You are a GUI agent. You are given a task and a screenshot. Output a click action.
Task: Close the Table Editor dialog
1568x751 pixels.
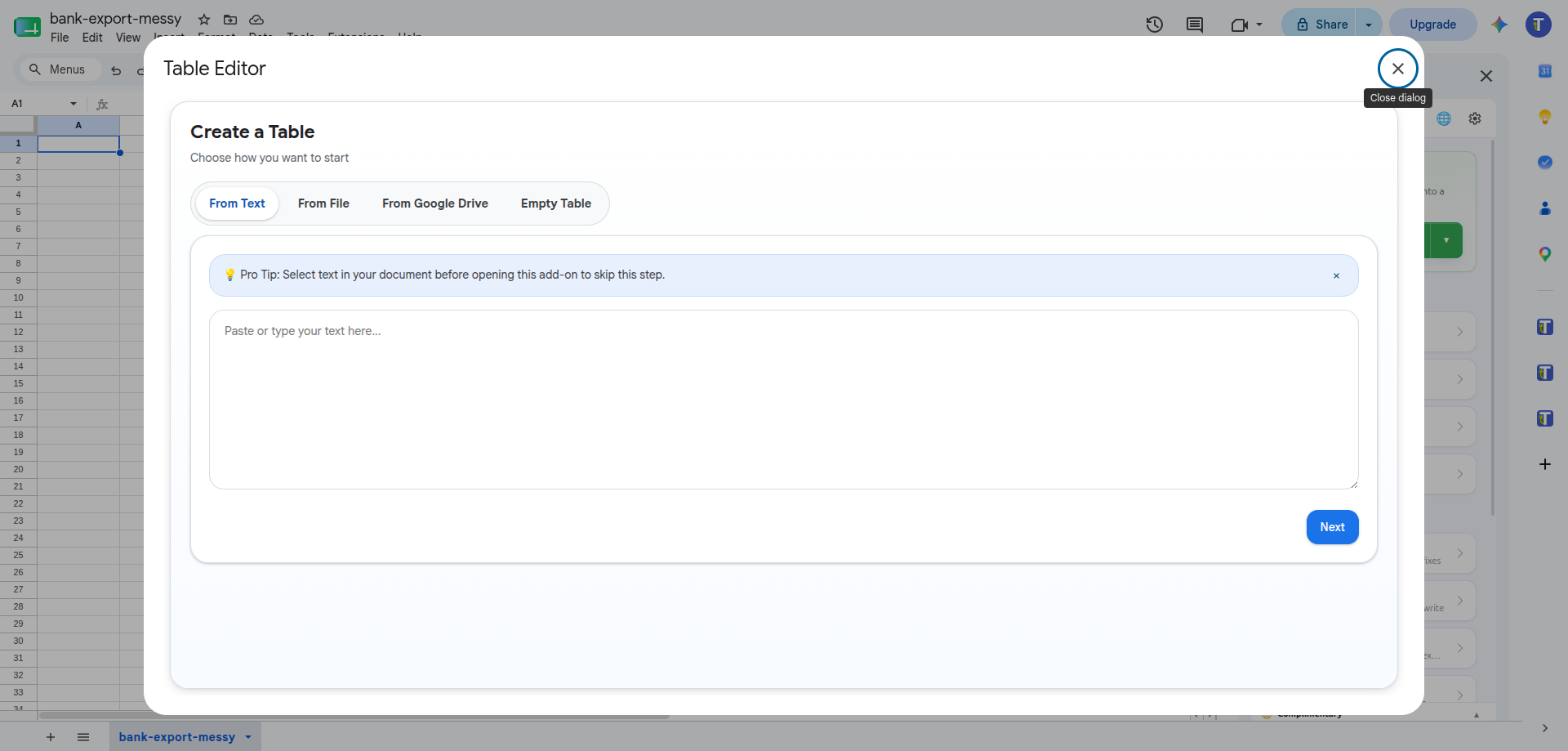point(1397,69)
